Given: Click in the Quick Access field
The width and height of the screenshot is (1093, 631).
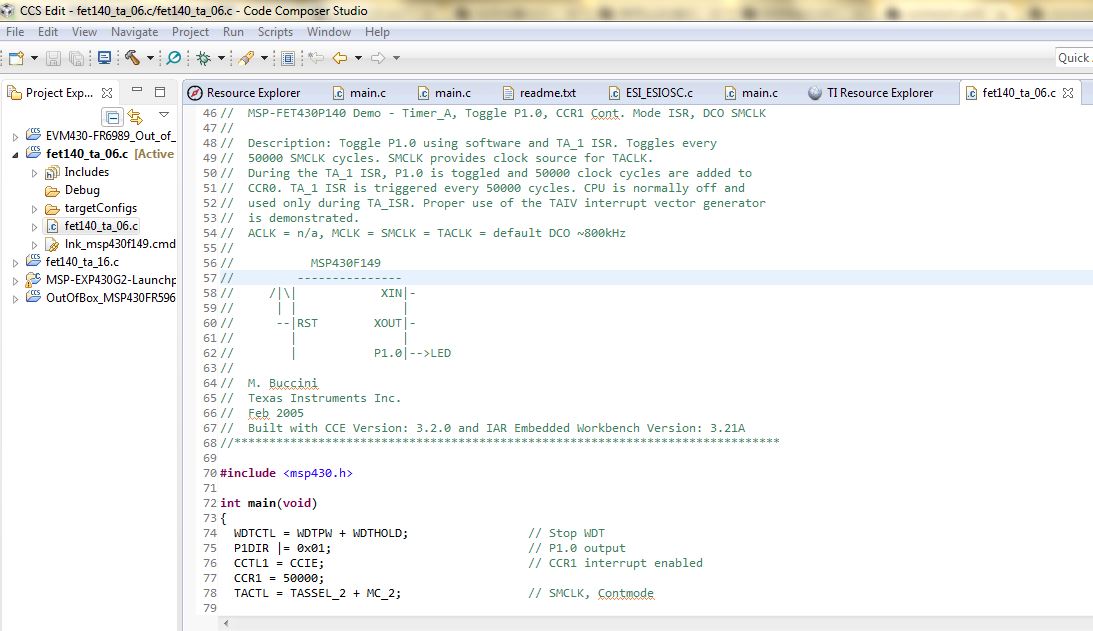Looking at the screenshot, I should 1073,58.
